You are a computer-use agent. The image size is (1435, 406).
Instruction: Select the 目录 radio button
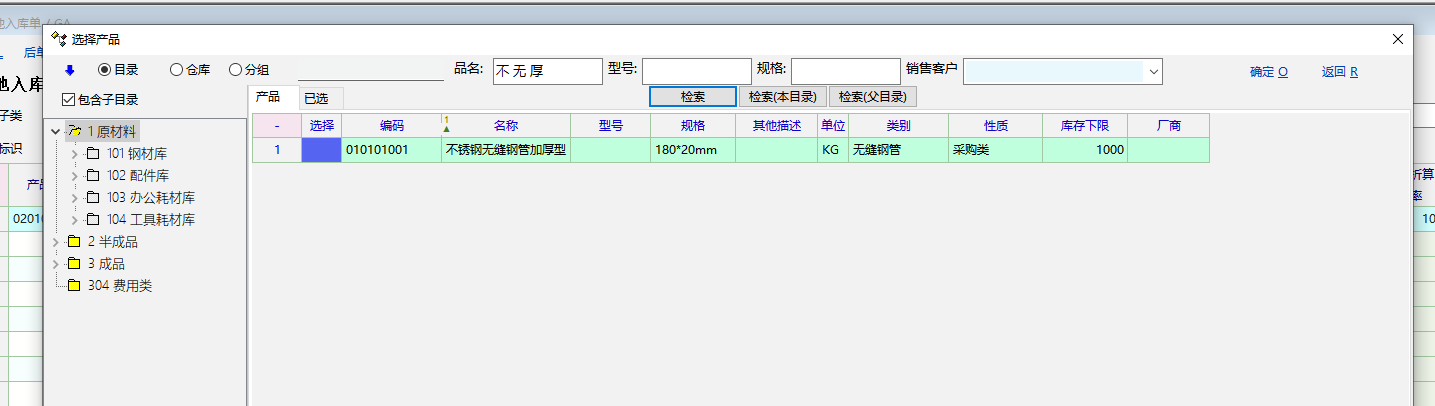104,70
